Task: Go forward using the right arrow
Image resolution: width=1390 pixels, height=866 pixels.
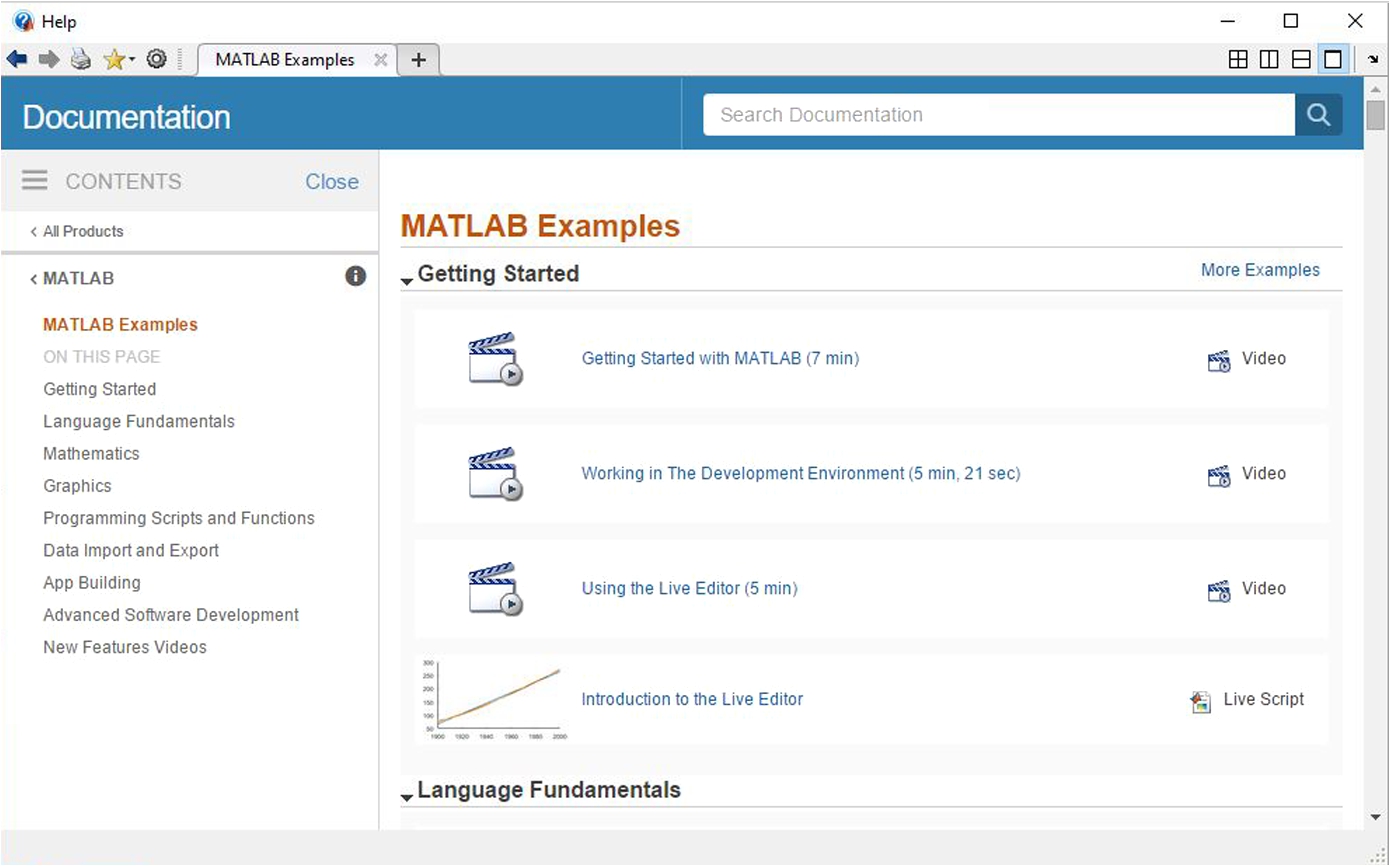Action: [x=49, y=60]
